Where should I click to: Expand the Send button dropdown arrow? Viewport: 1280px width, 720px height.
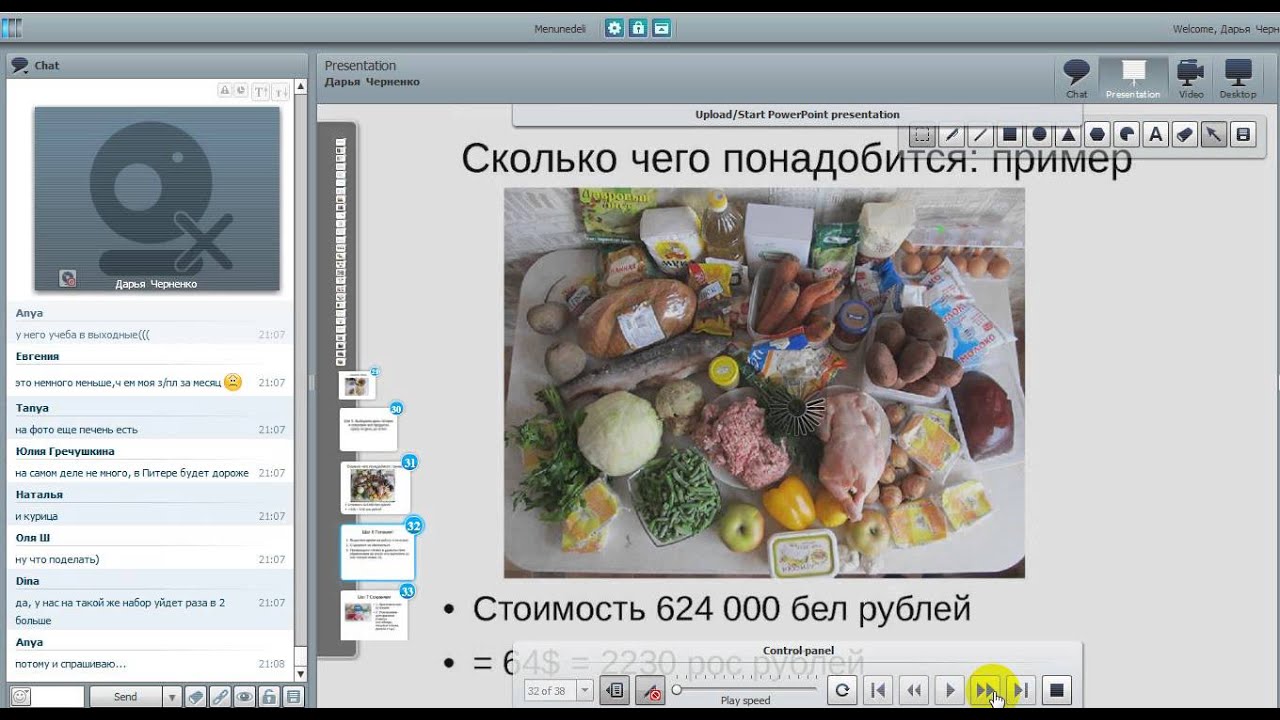click(171, 697)
